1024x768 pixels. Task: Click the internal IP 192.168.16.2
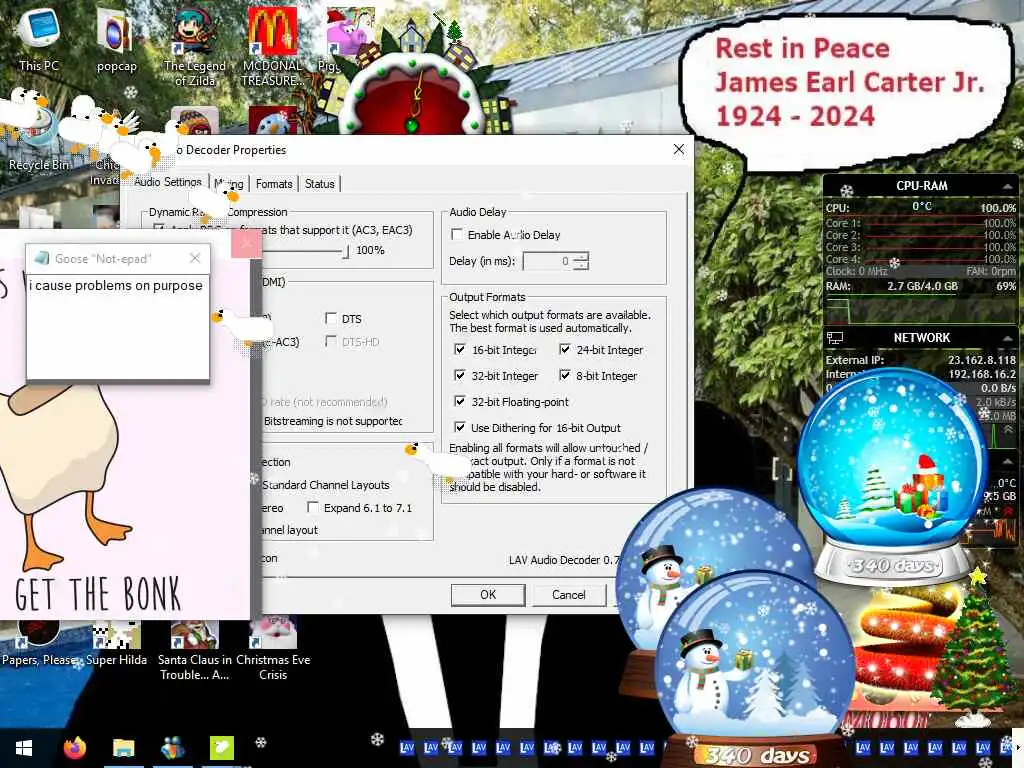click(982, 374)
